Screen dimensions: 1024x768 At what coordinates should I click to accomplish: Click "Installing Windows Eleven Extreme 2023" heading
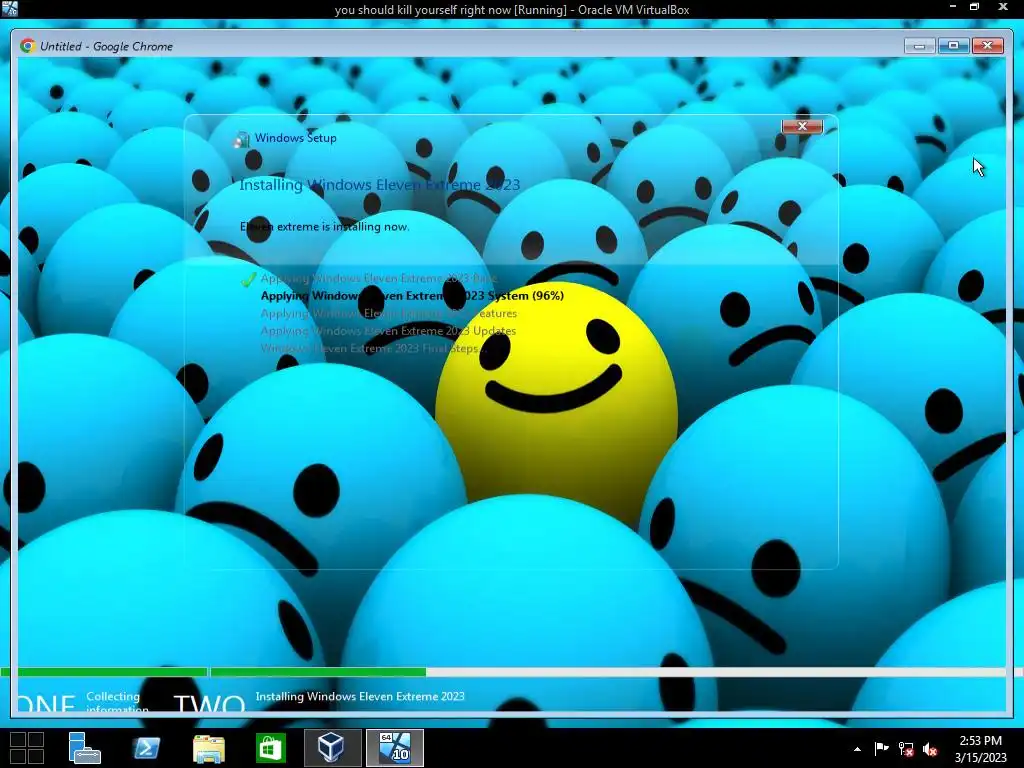pos(379,185)
